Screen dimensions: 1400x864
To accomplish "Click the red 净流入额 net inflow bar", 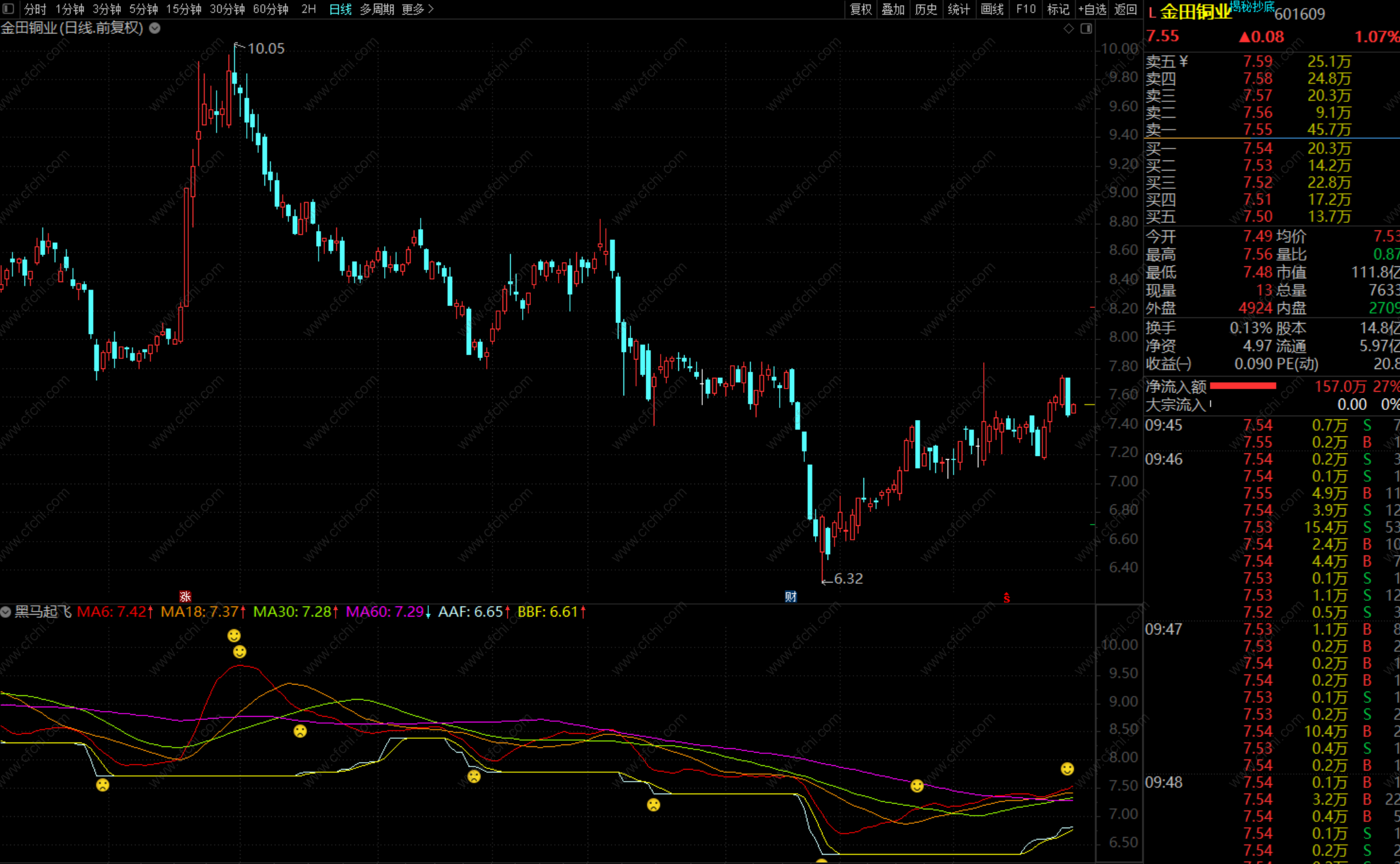I will (x=1243, y=385).
